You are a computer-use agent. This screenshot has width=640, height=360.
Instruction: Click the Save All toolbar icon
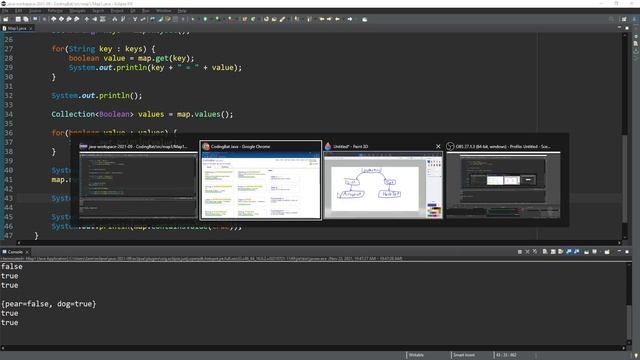pyautogui.click(x=26, y=19)
